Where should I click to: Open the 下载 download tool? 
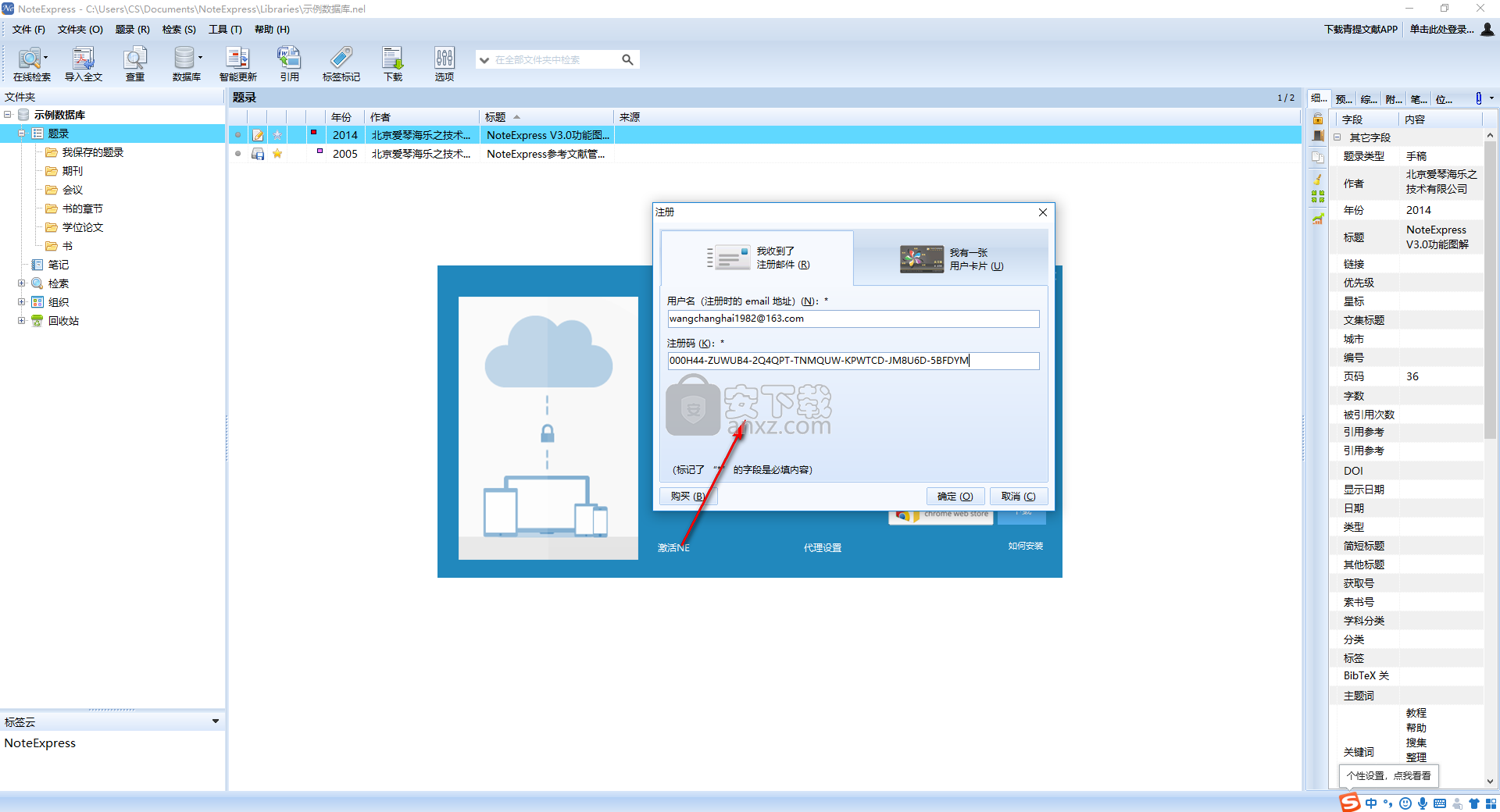(x=392, y=63)
